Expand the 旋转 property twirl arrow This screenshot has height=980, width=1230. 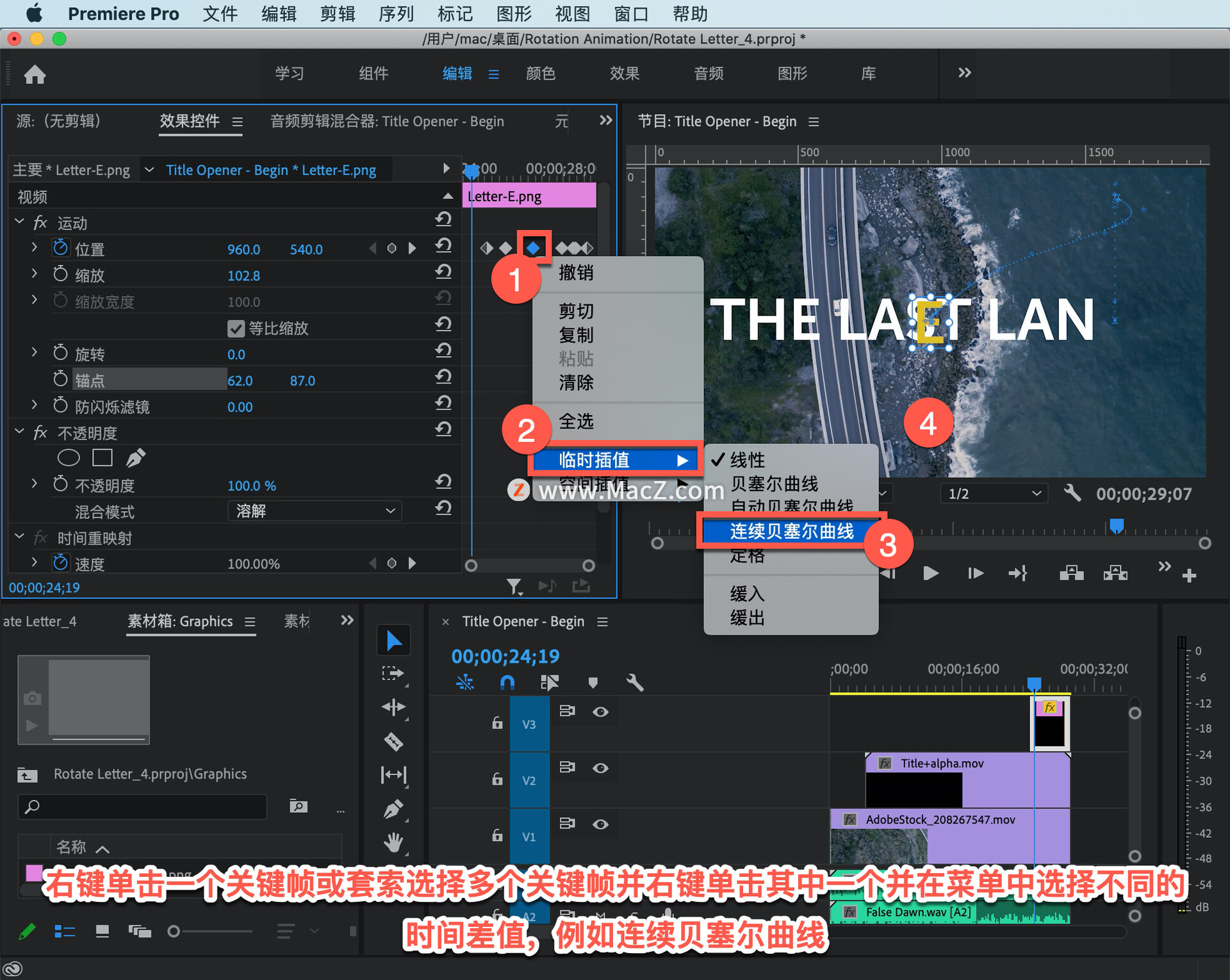[x=35, y=353]
